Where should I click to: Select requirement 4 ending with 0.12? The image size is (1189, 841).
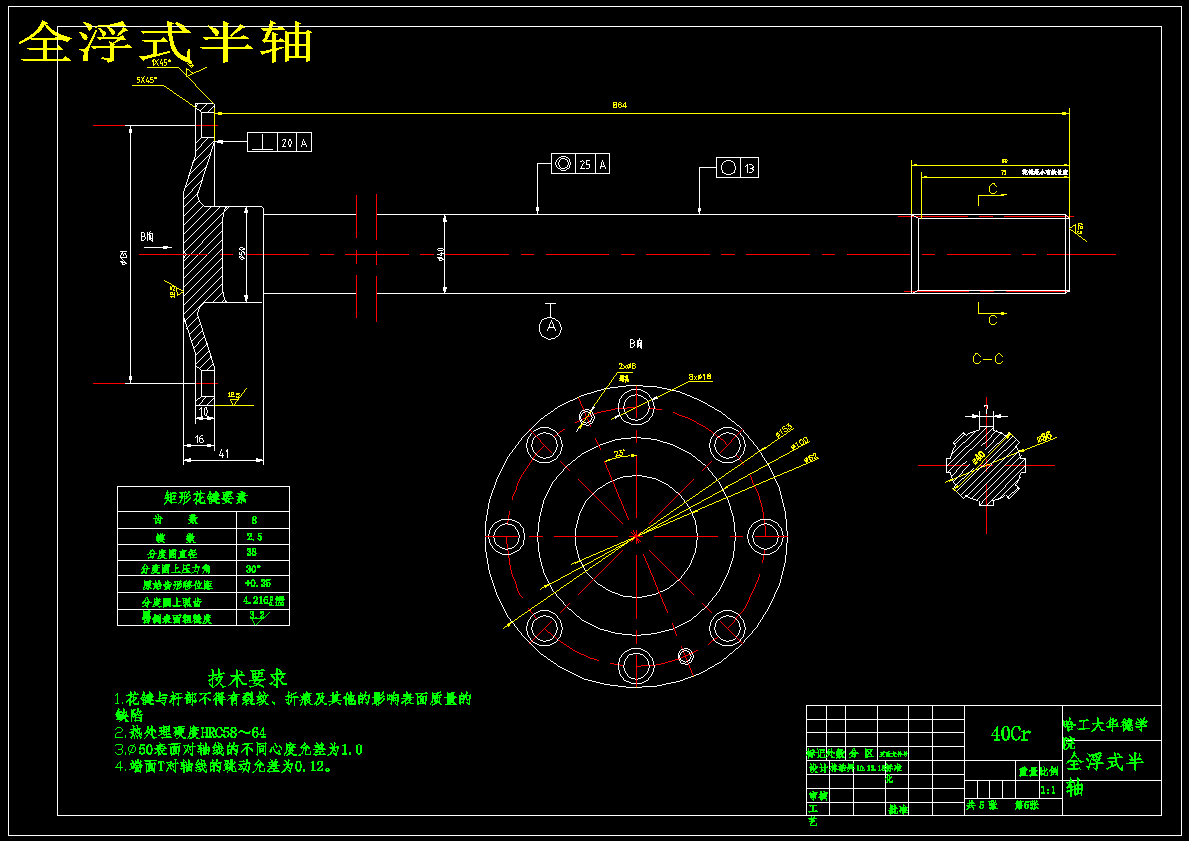(224, 766)
